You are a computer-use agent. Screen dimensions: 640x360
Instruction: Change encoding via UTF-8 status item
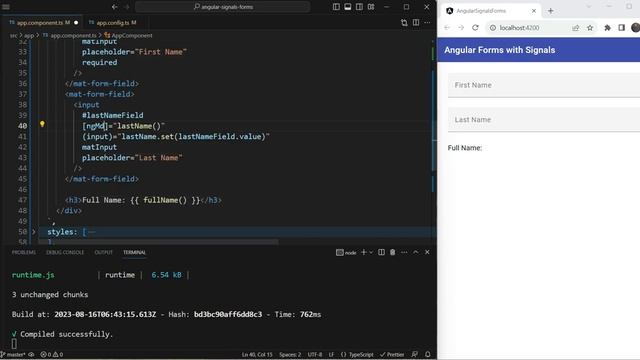(315, 355)
